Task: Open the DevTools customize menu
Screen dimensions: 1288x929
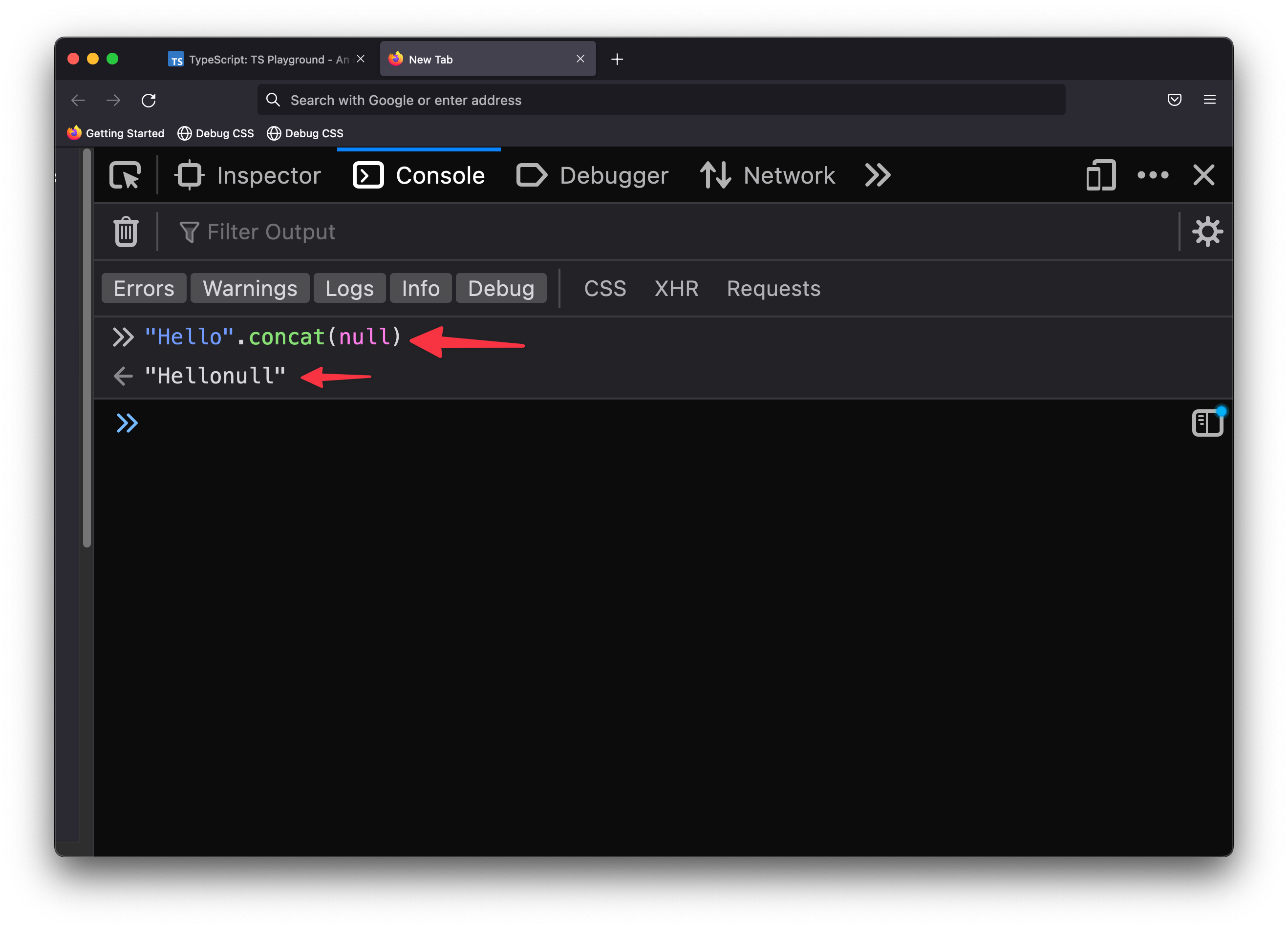Action: 1152,175
